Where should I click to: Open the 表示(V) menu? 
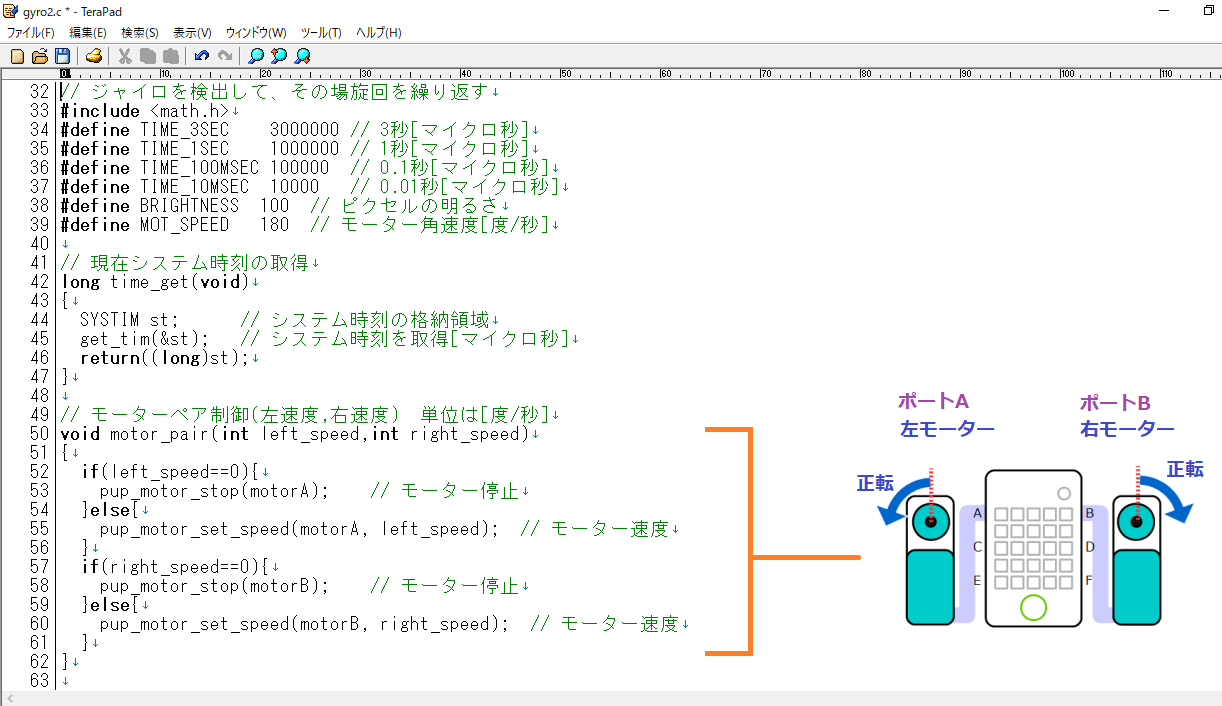pos(192,33)
